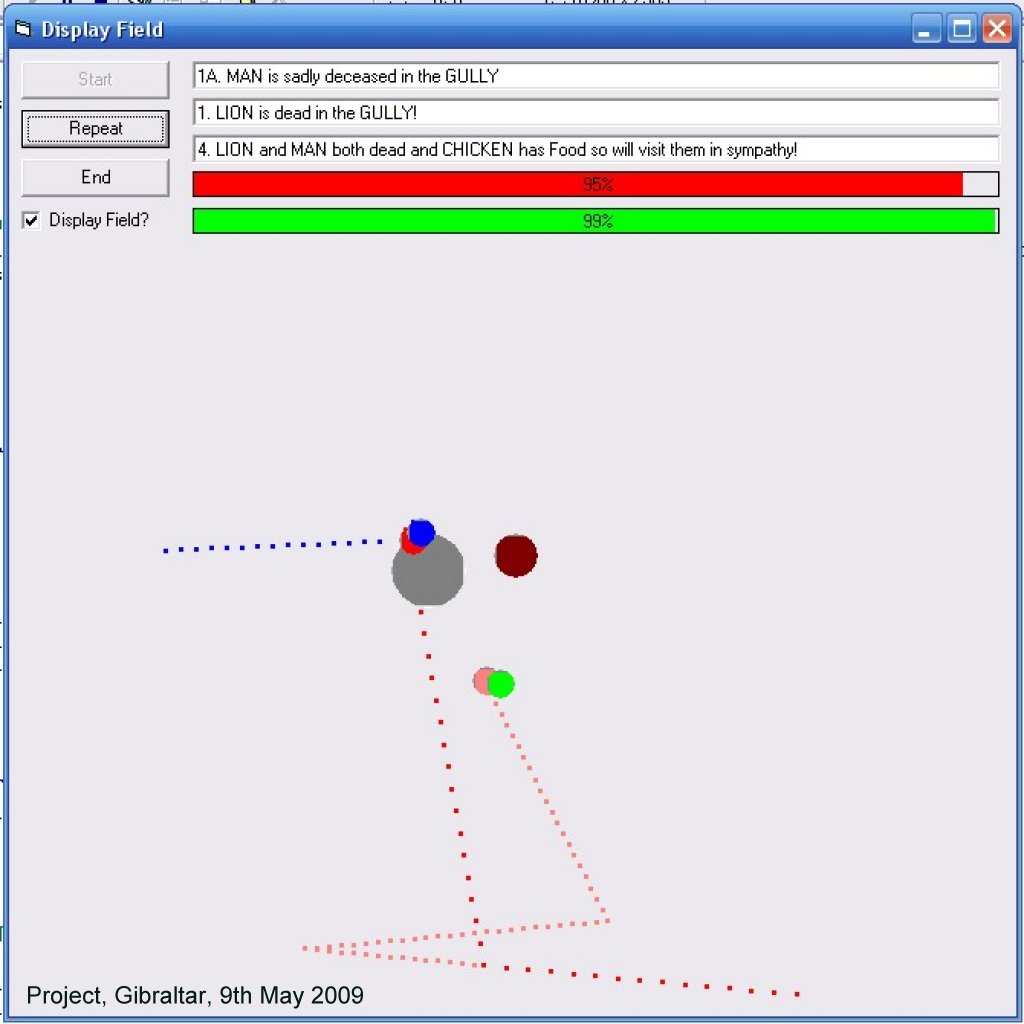Click the Display Field title text
The width and height of the screenshot is (1024, 1024).
click(103, 29)
